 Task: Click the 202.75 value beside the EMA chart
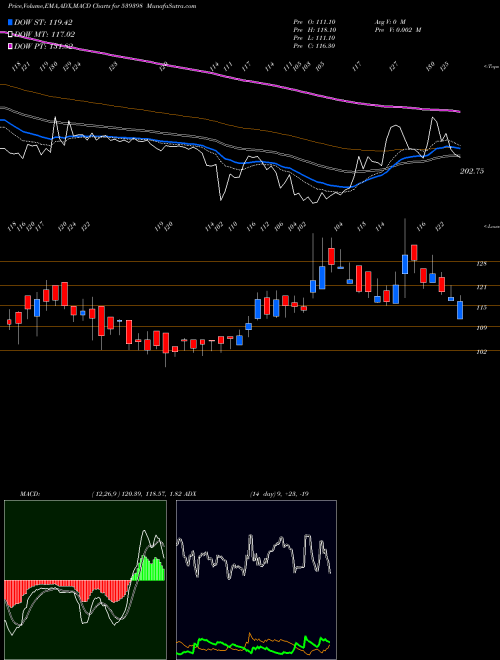[x=472, y=171]
